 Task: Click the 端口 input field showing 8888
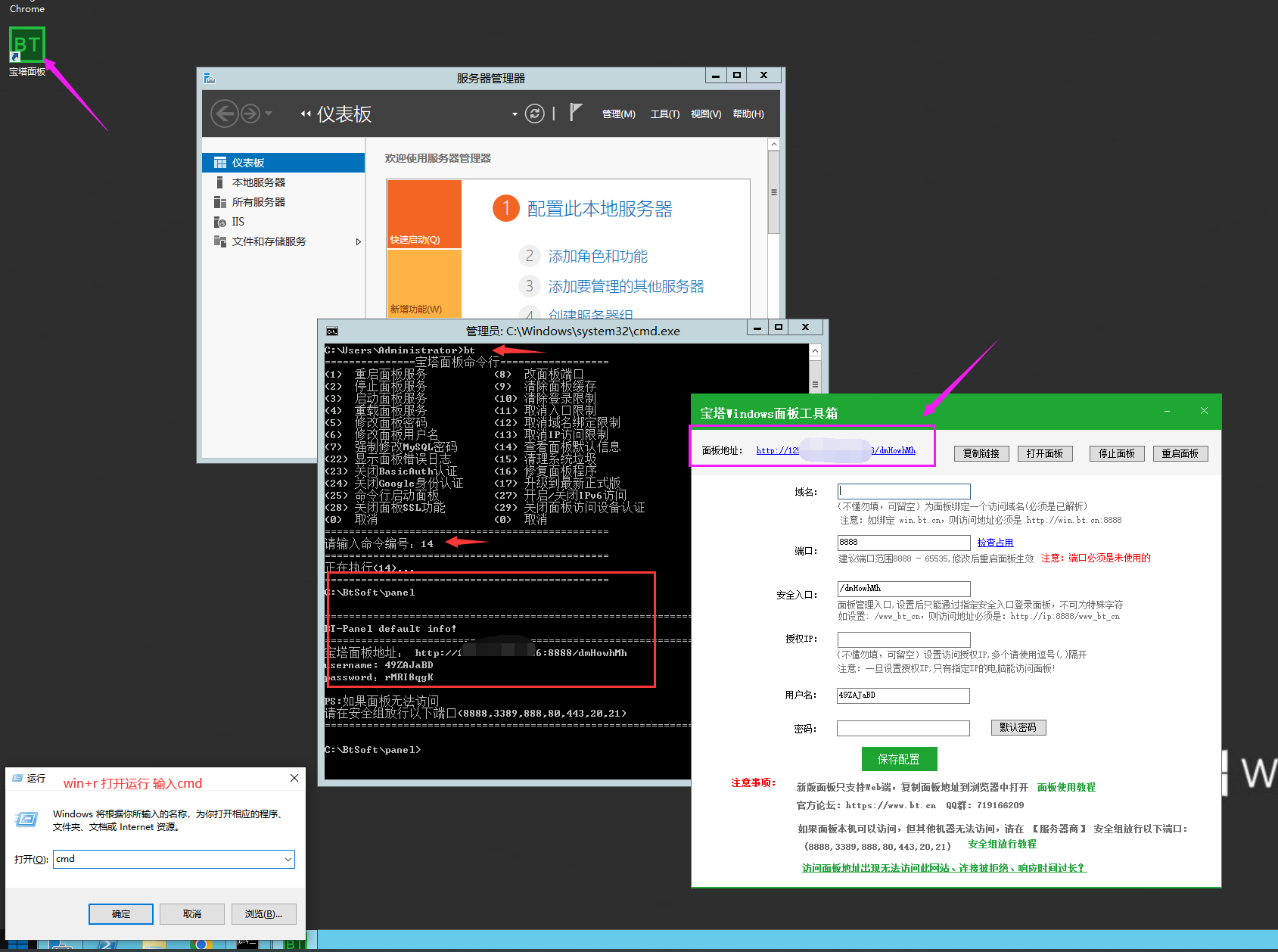(x=903, y=543)
